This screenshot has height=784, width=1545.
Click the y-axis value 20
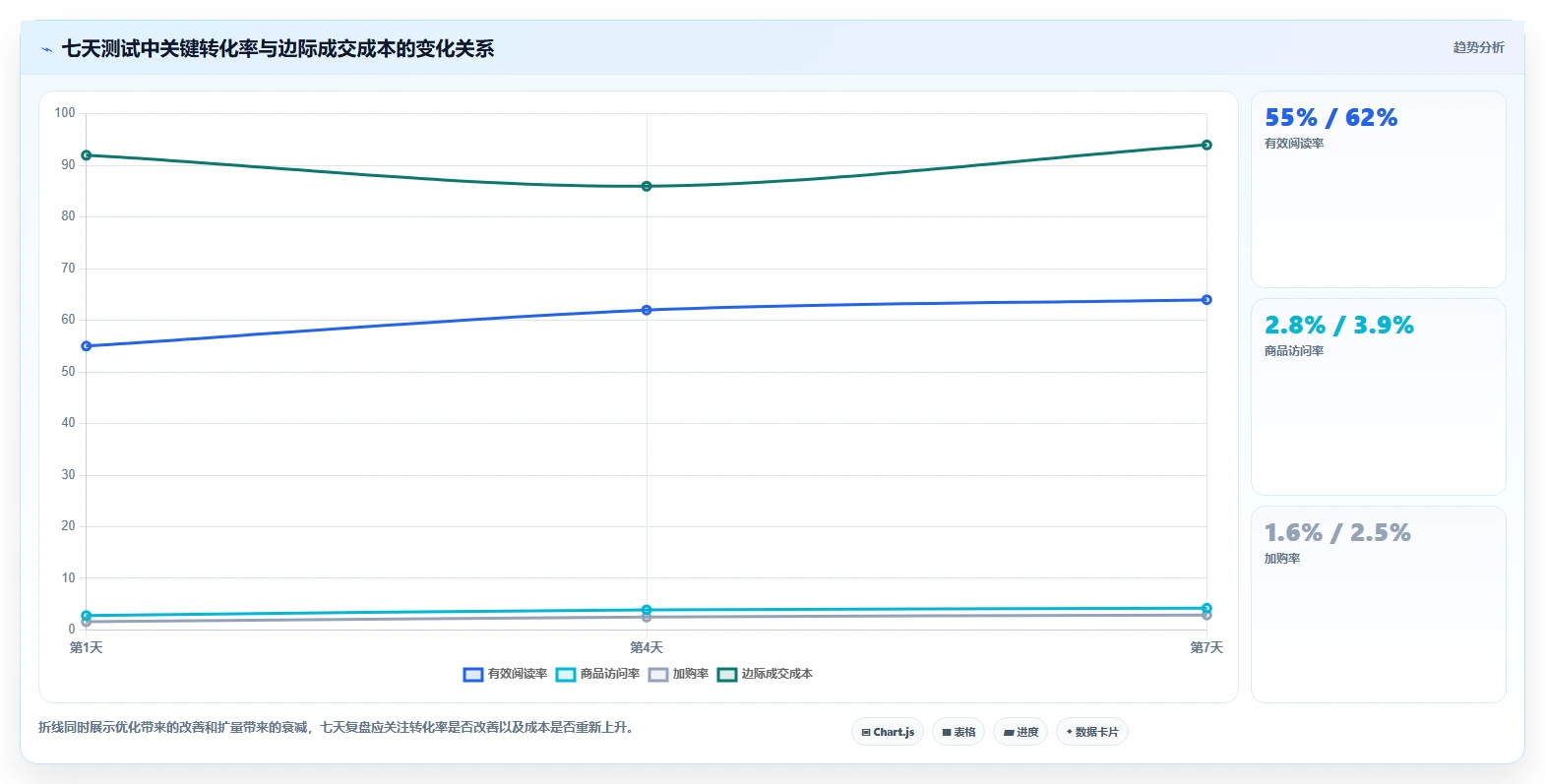[68, 526]
